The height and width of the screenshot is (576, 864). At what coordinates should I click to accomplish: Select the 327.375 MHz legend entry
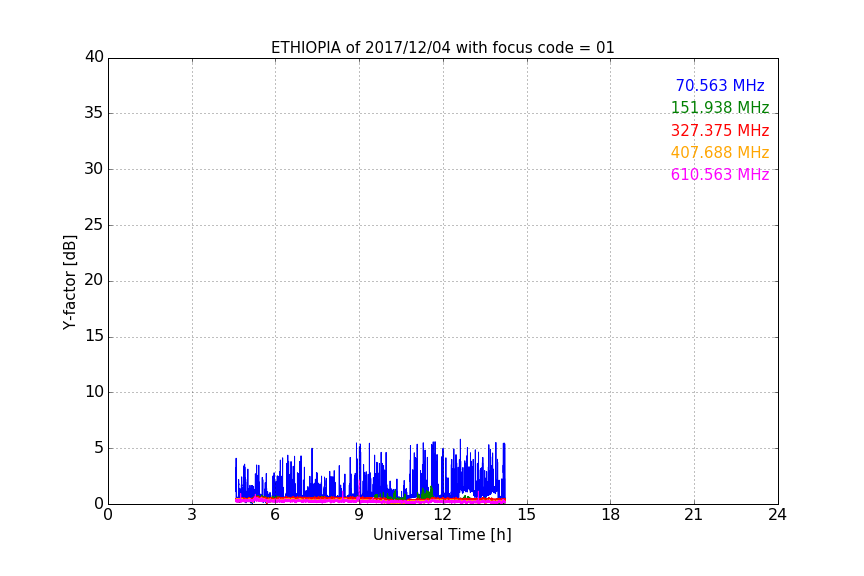[720, 131]
